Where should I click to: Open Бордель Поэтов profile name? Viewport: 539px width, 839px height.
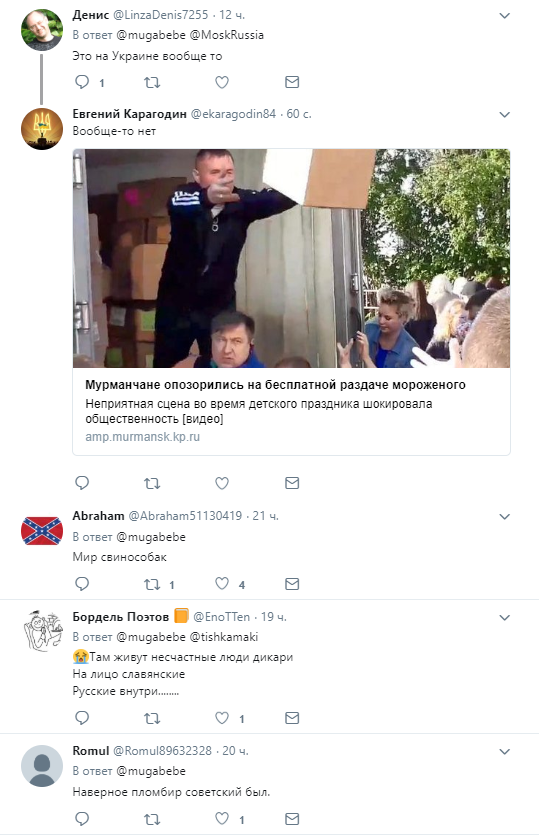coord(120,617)
